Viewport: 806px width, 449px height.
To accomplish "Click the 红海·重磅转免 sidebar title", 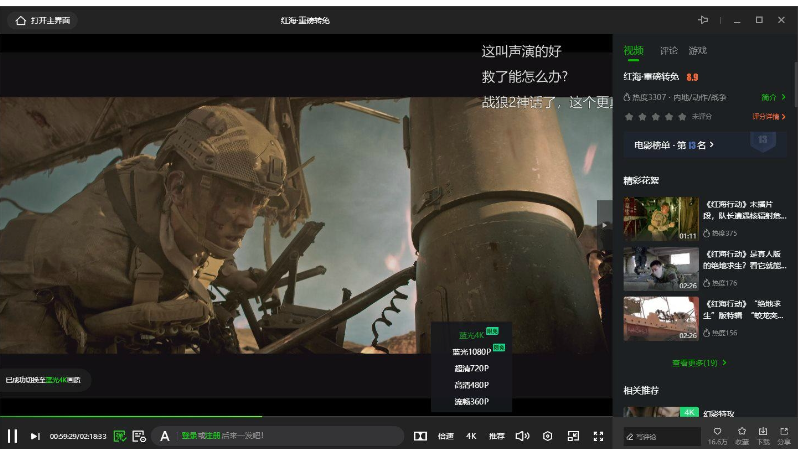I will pyautogui.click(x=651, y=77).
